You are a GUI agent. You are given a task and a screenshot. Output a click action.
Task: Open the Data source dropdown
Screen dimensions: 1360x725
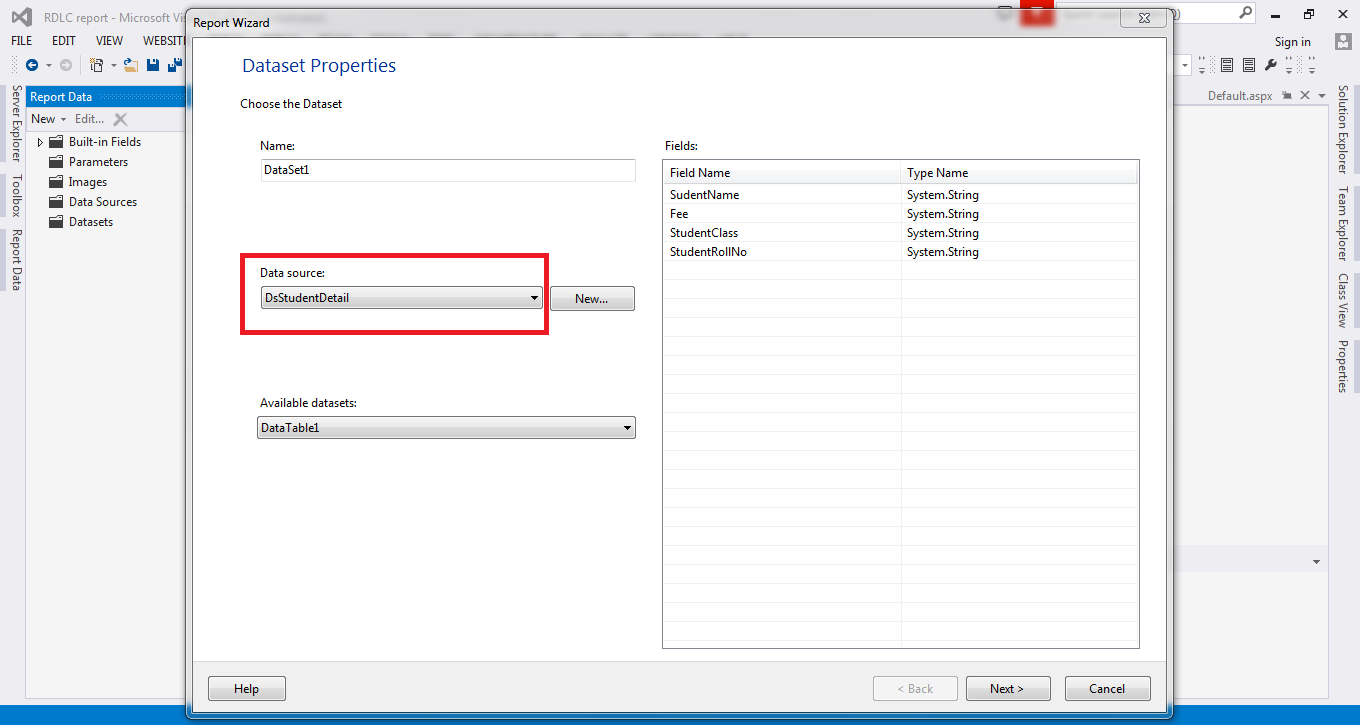tap(534, 297)
